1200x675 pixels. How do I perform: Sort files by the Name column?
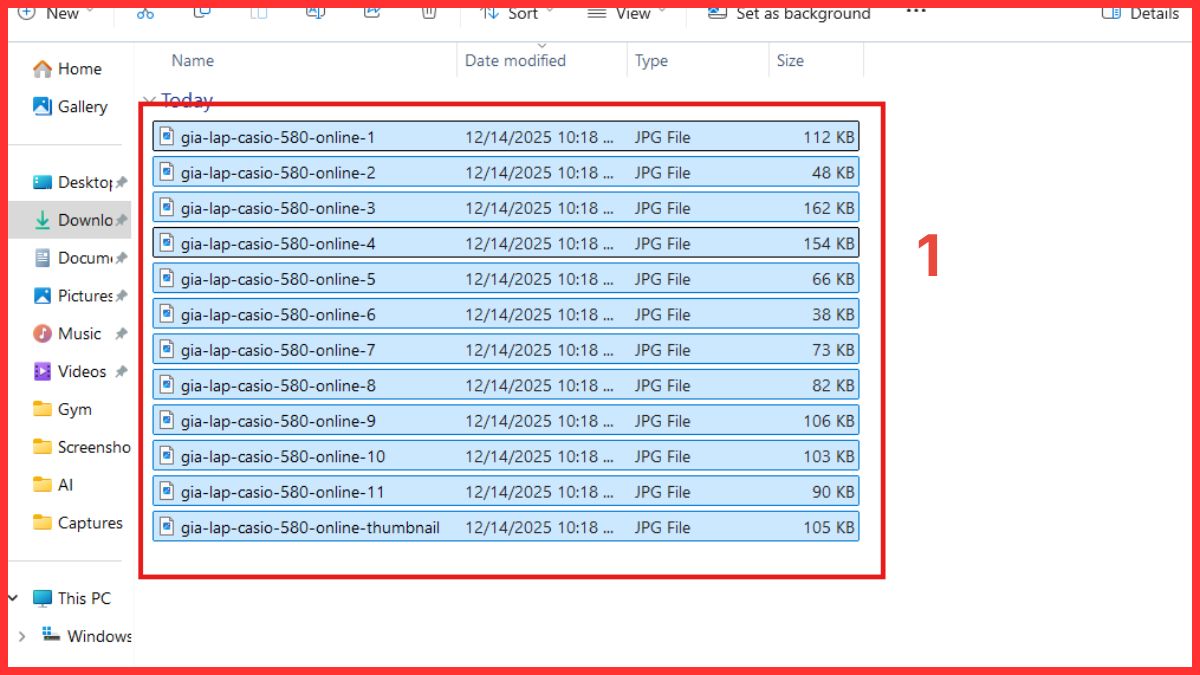click(x=191, y=60)
